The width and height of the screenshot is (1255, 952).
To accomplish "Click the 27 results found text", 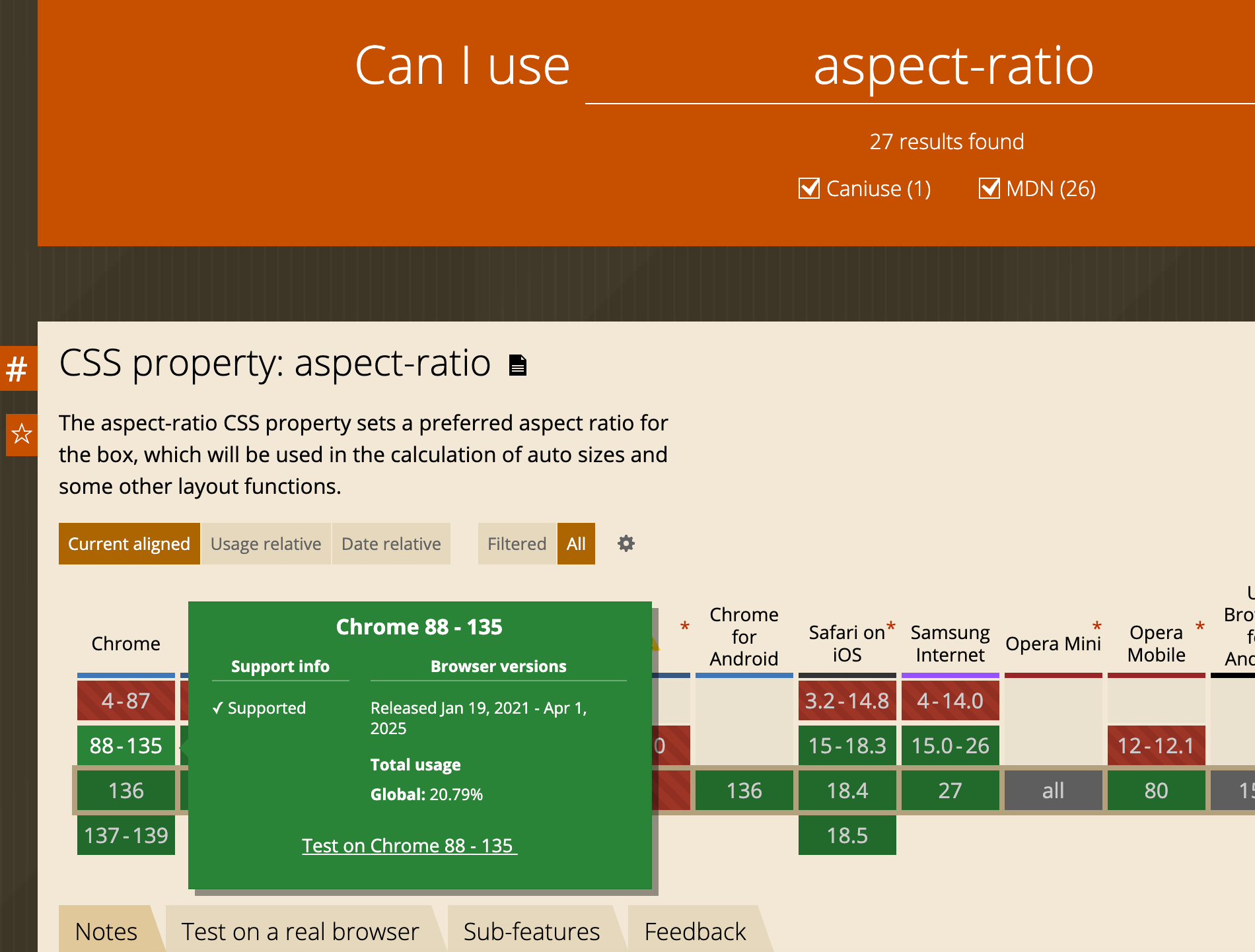I will click(947, 141).
